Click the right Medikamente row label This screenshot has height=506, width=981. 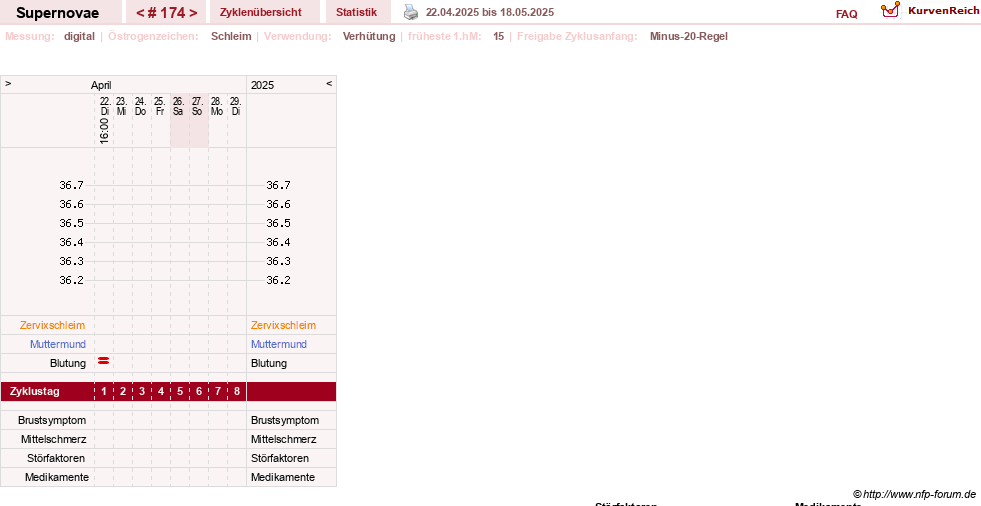click(283, 477)
